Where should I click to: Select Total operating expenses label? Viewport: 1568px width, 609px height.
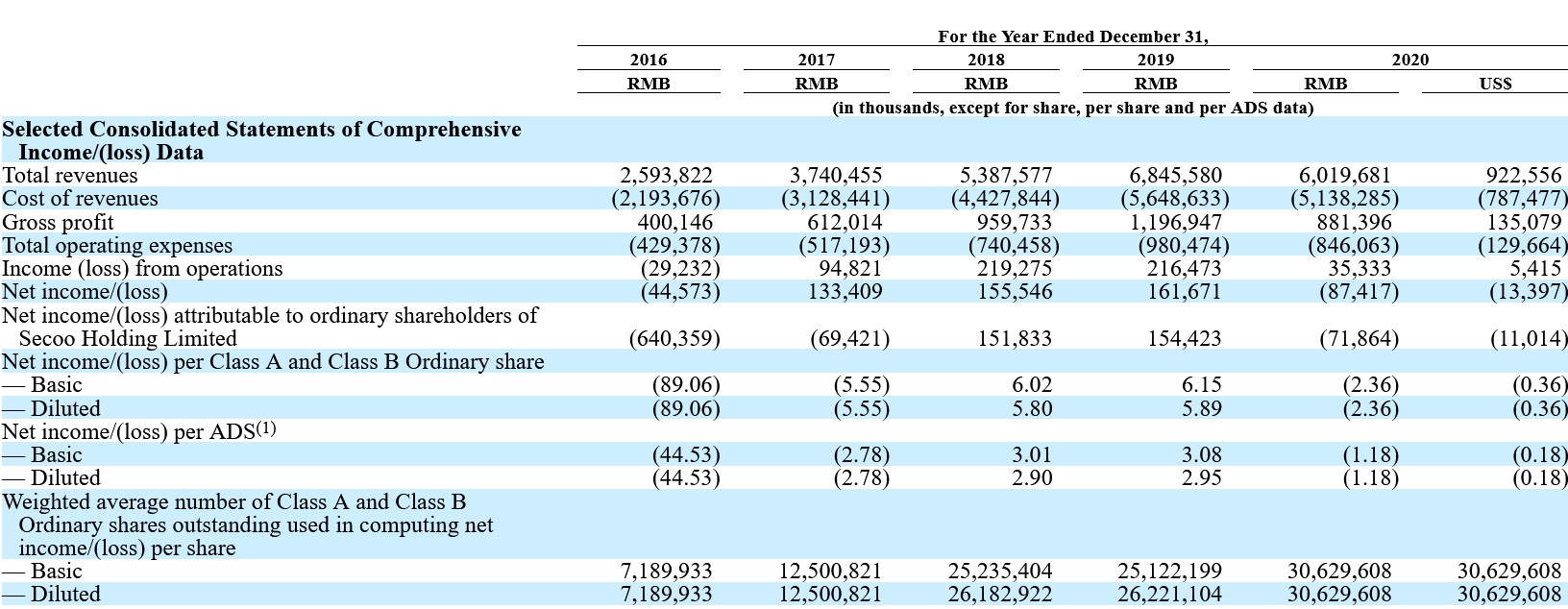coord(117,246)
